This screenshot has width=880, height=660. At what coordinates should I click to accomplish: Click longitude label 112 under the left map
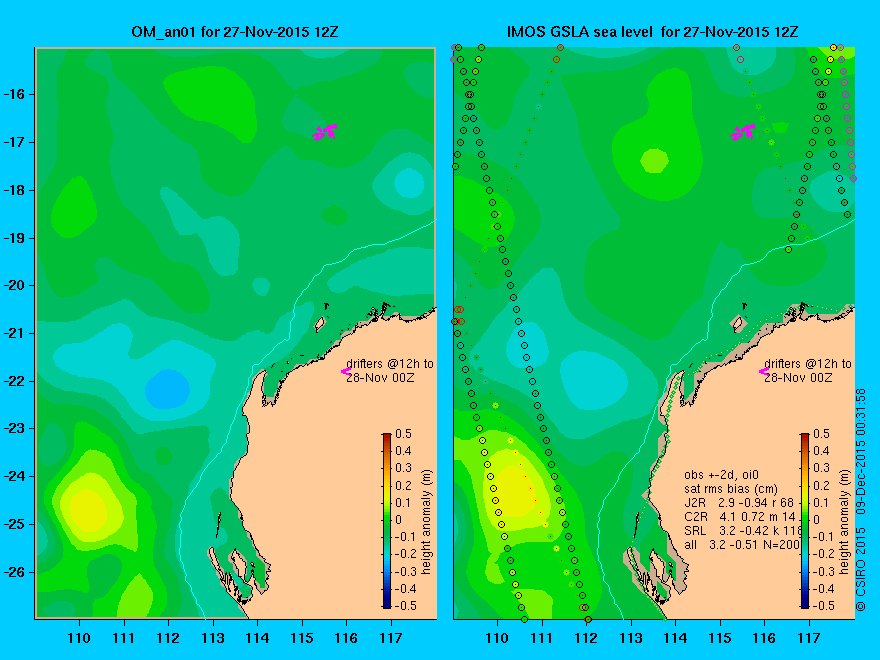click(168, 638)
